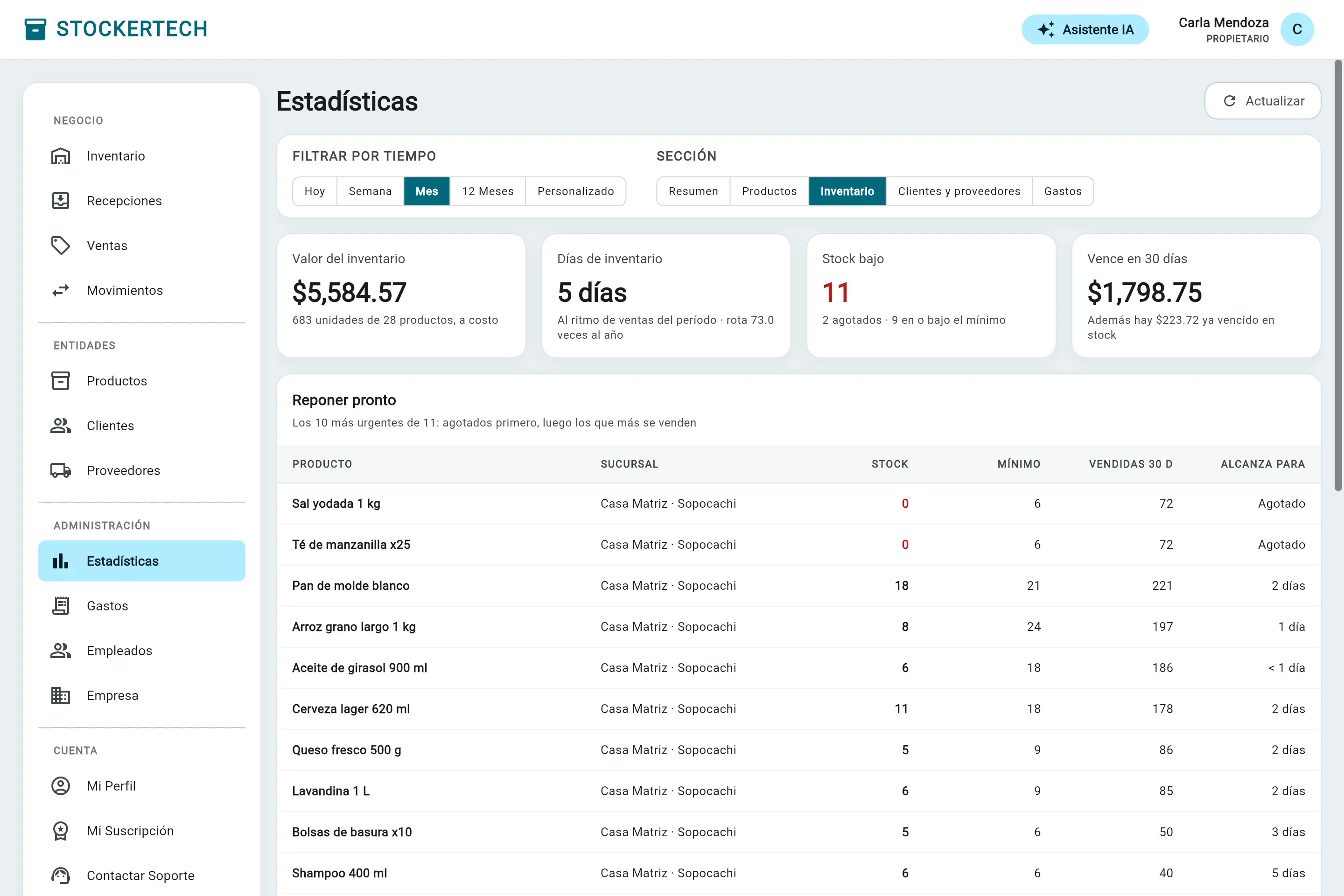
Task: Switch to the Resumen section tab
Action: (693, 191)
